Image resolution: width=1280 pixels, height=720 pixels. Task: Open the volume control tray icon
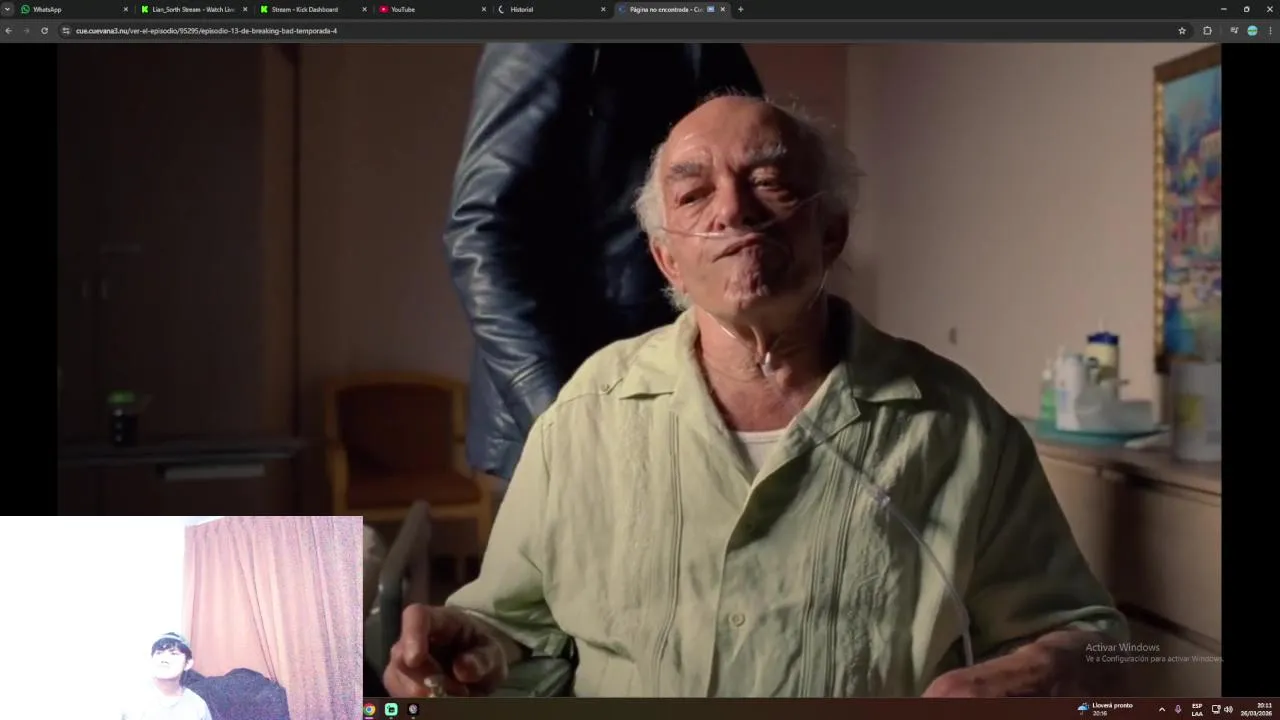[x=1228, y=709]
